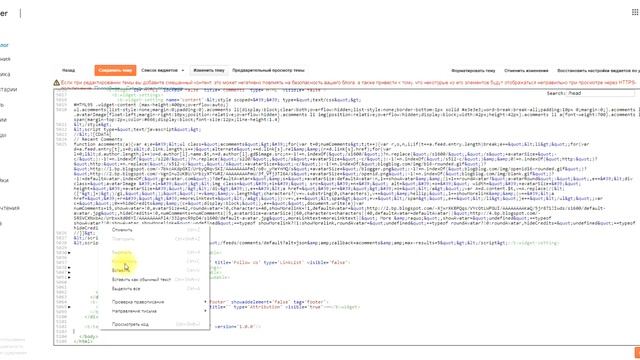Open the Список виджетов dropdown
The width and height of the screenshot is (640, 360).
tap(162, 70)
